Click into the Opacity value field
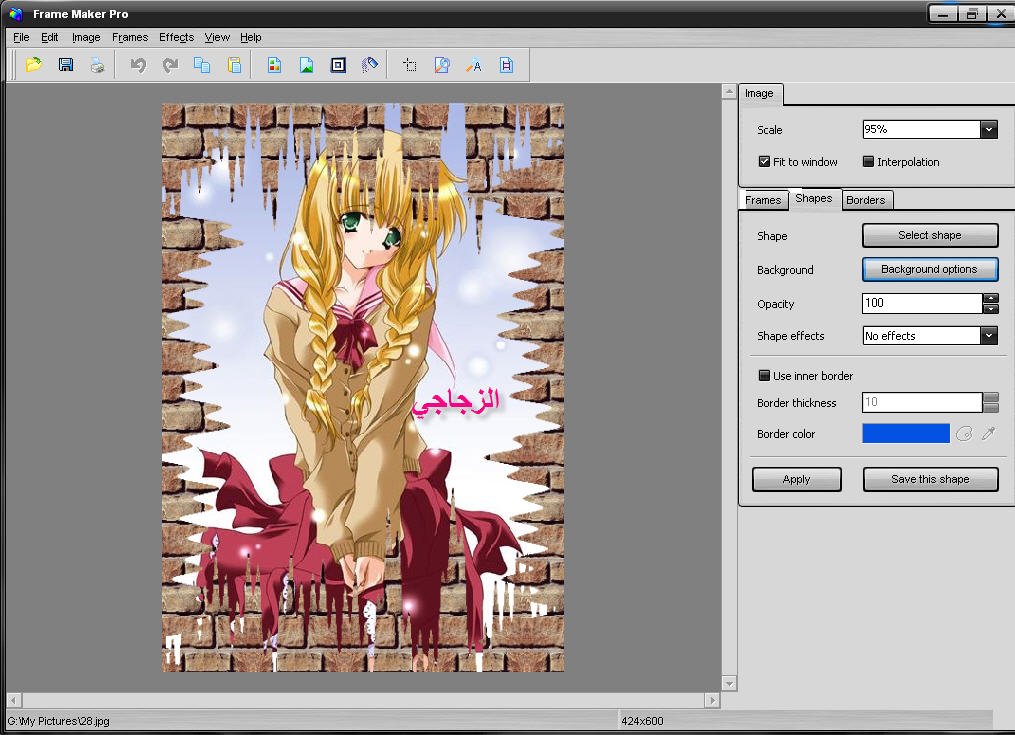This screenshot has height=735, width=1015. (x=921, y=303)
